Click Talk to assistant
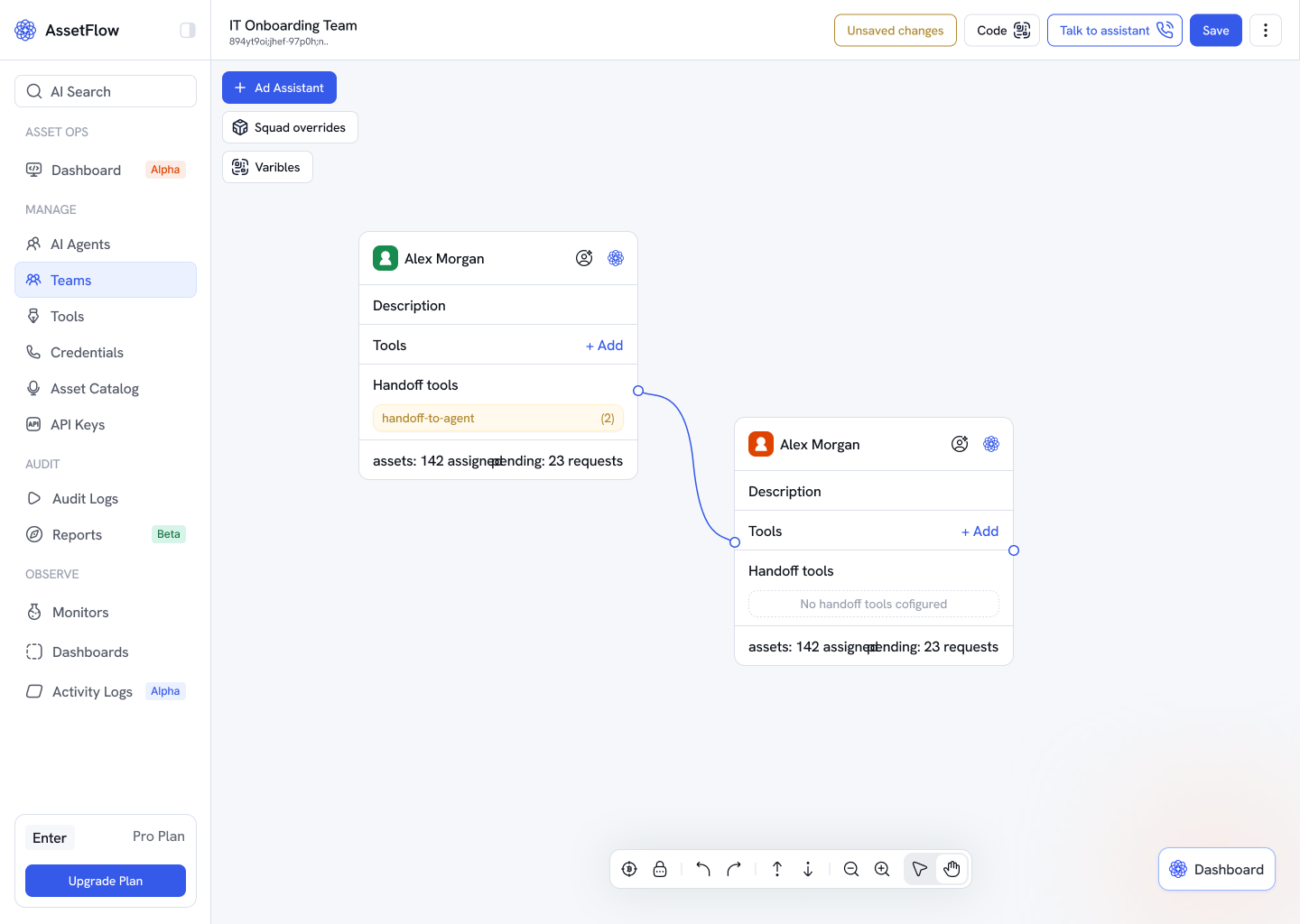The width and height of the screenshot is (1300, 924). coord(1115,30)
